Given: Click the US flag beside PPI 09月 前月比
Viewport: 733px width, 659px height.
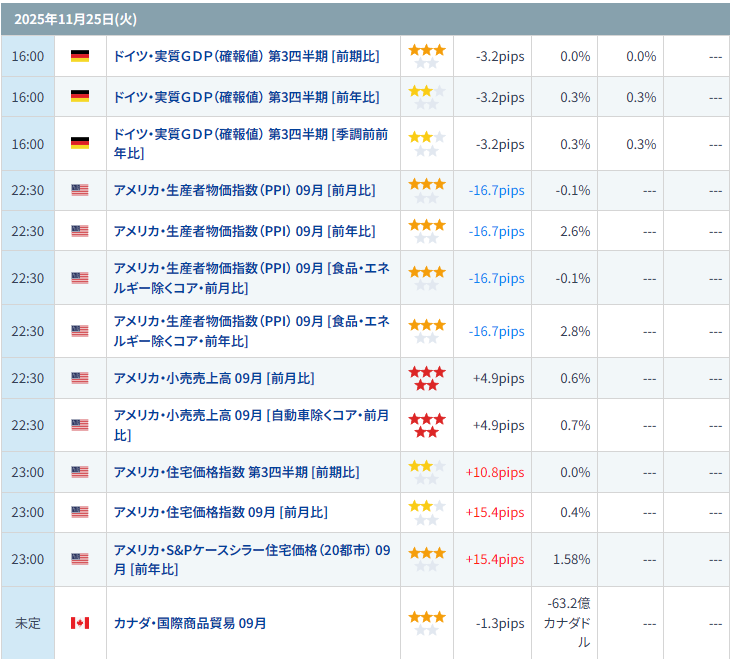Looking at the screenshot, I should 80,190.
